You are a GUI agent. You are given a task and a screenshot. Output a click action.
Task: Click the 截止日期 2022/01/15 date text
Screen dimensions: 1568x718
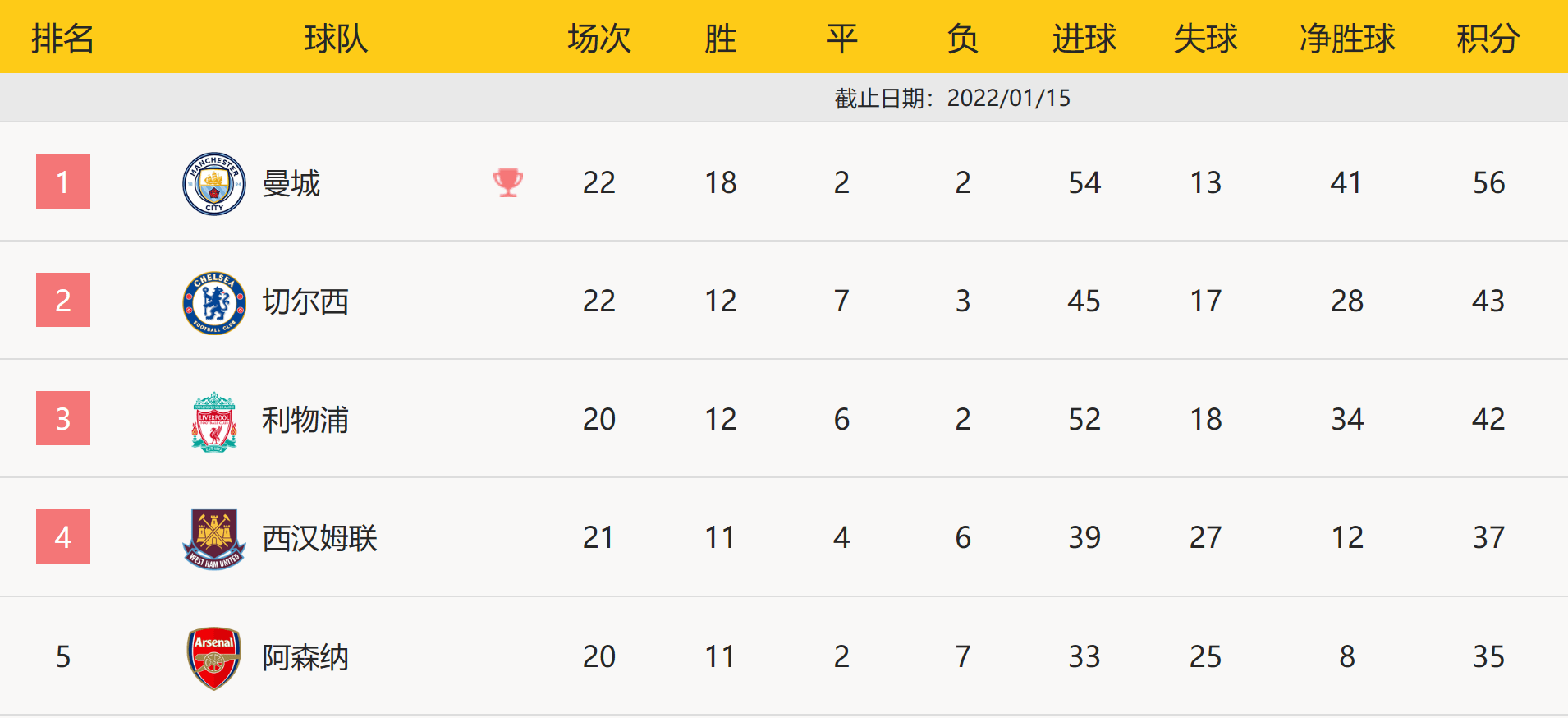(952, 99)
